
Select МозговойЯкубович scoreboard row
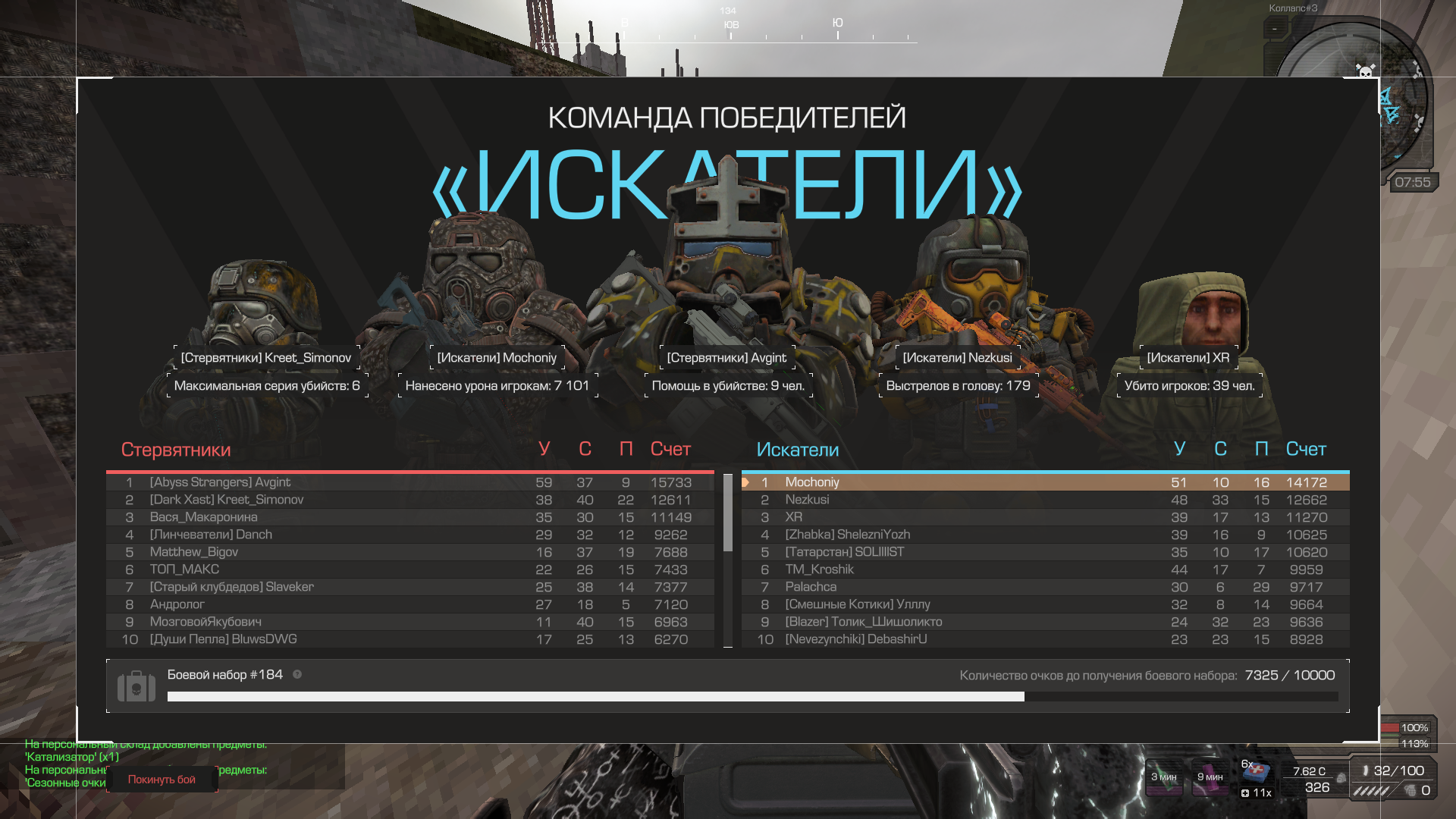tap(410, 622)
